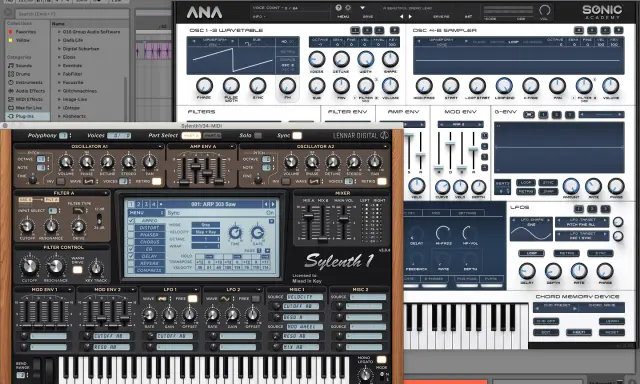640x384 pixels.
Task: Switch to preset page 2 on Sylenth1 display
Action: point(139,204)
